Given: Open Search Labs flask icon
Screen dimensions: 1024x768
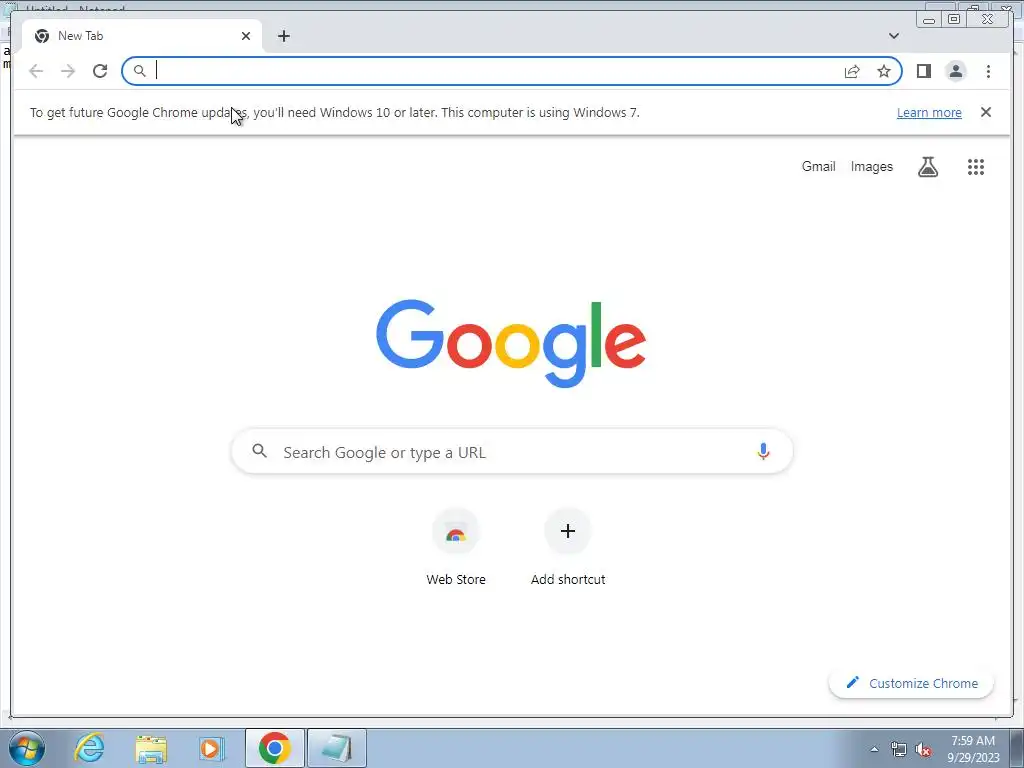Looking at the screenshot, I should click(927, 167).
